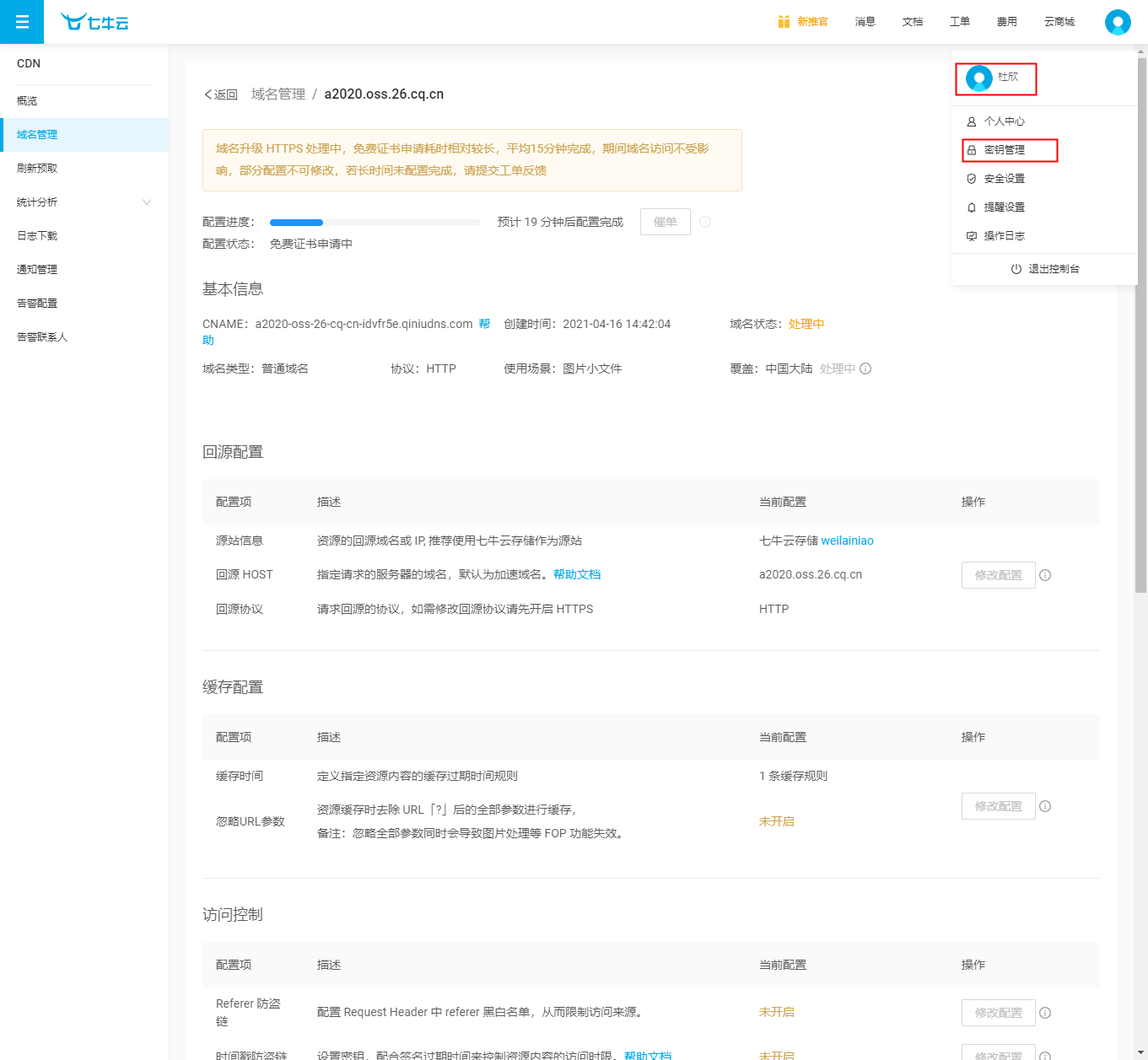1148x1060 pixels.
Task: Click the 返回 back link
Action: tap(221, 94)
